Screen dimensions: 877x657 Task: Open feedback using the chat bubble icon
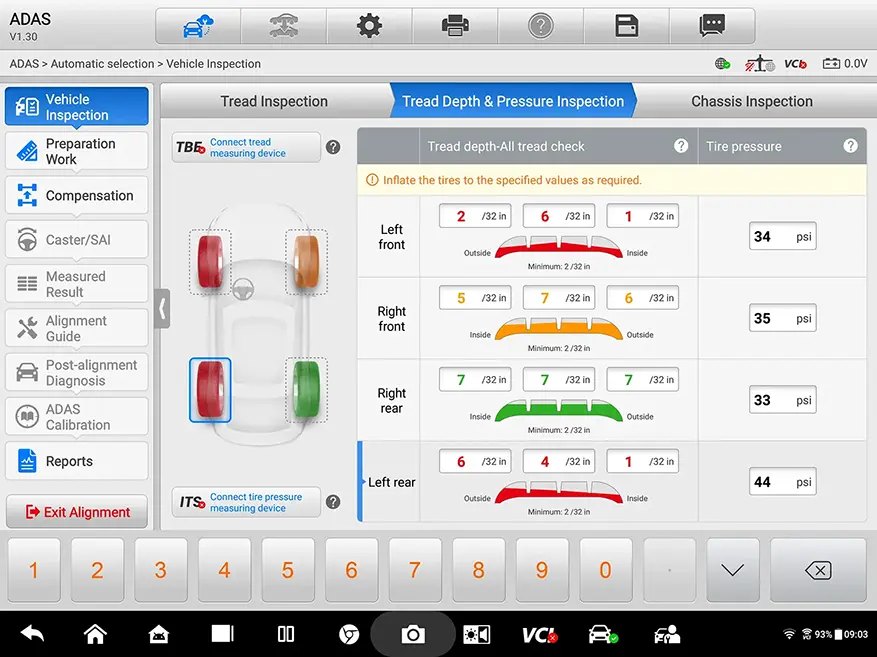tap(713, 27)
